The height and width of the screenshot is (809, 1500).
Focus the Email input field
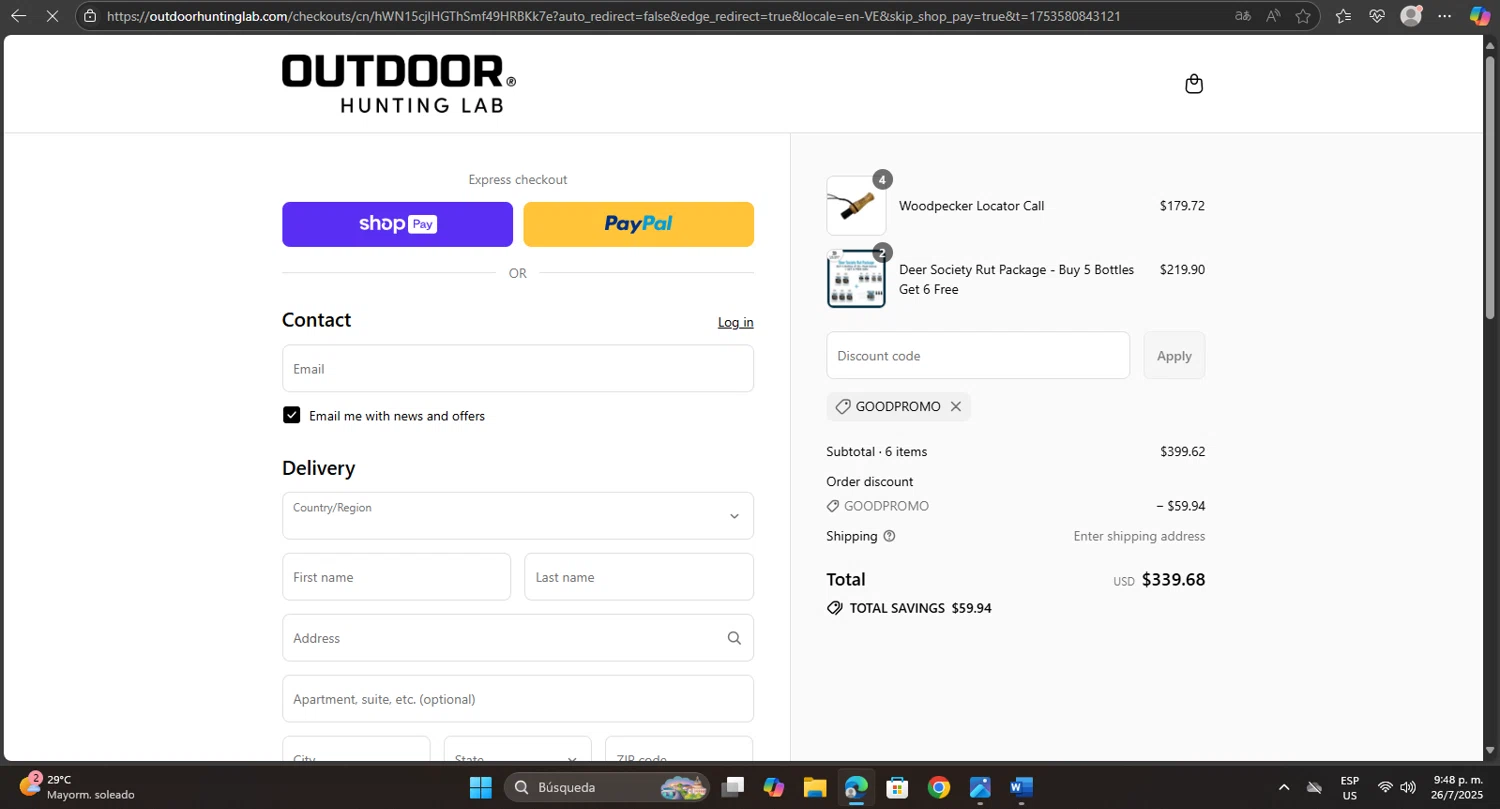[x=518, y=369]
